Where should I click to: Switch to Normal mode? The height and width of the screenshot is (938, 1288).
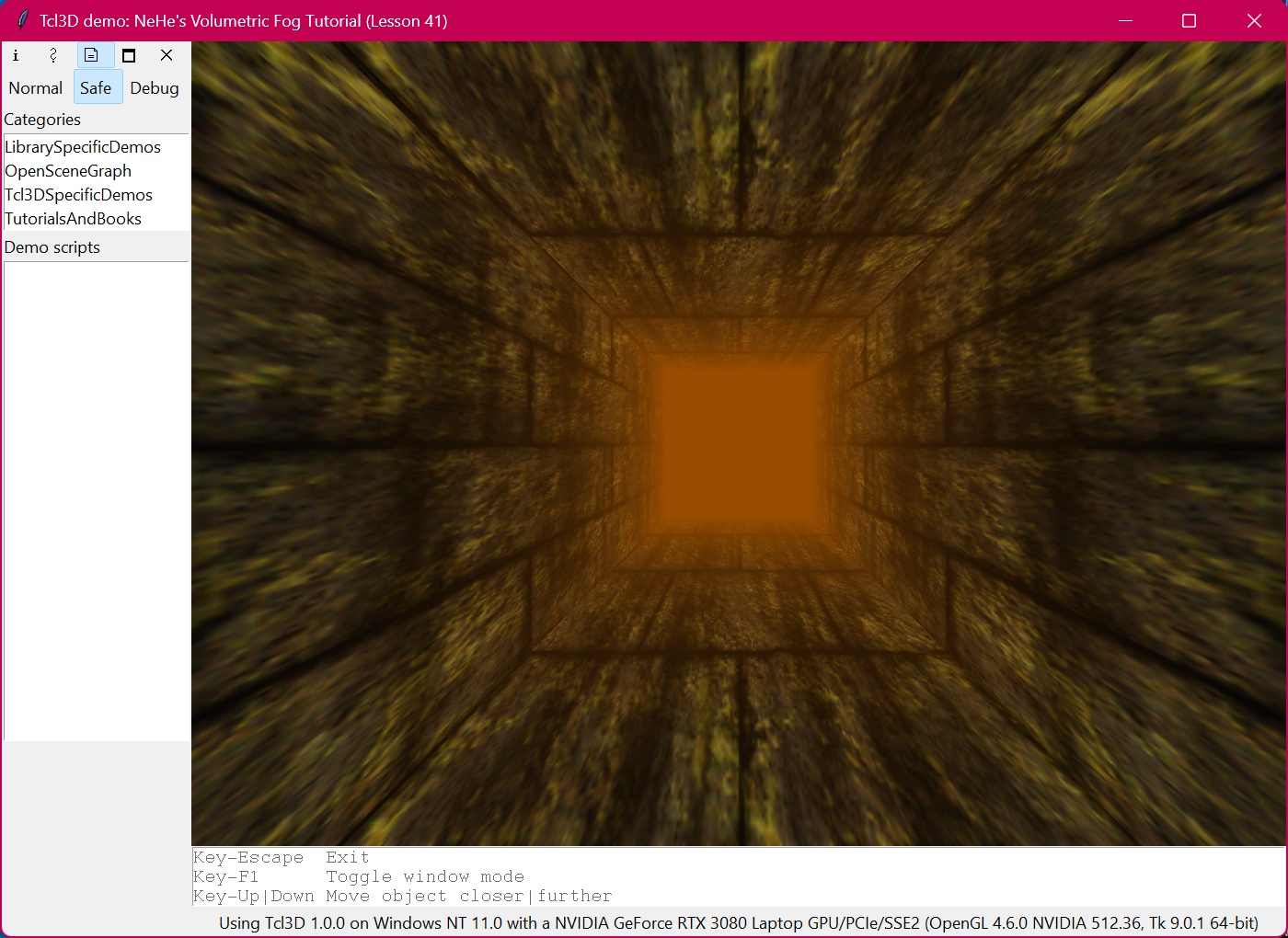(x=36, y=88)
